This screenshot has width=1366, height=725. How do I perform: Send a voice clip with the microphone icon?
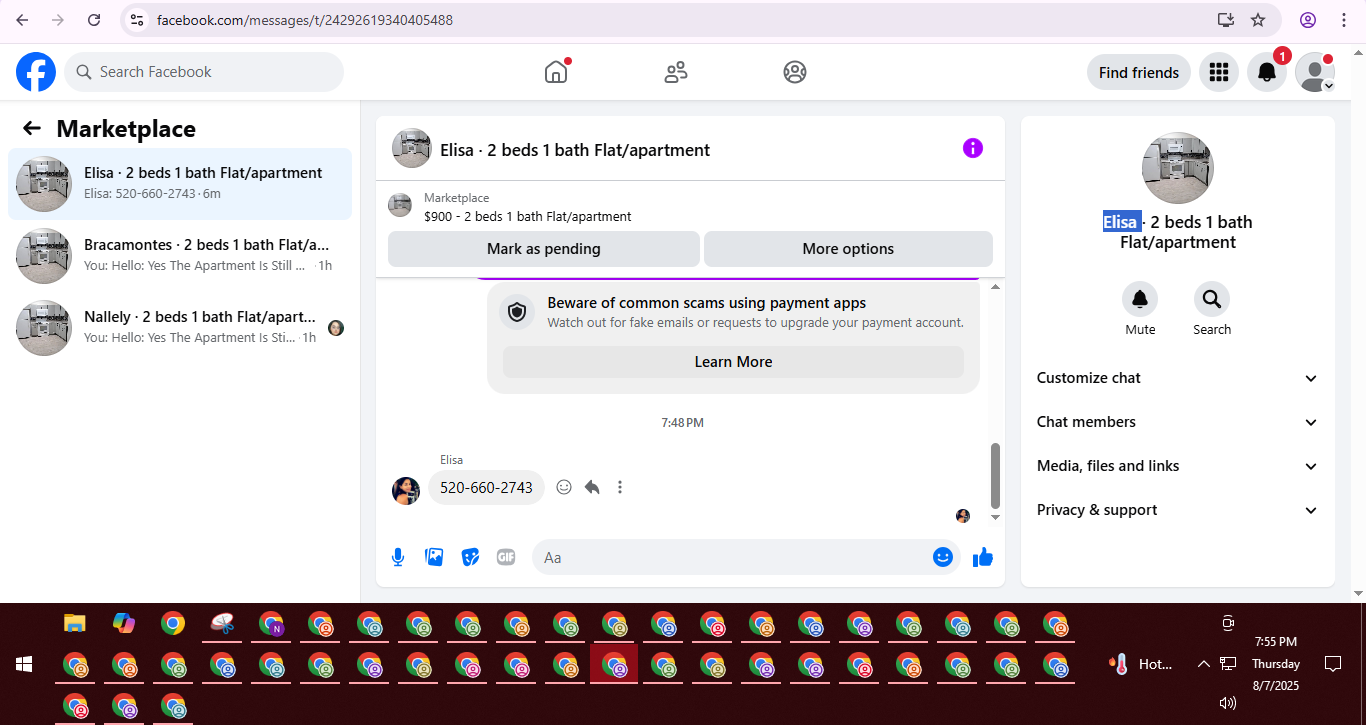tap(398, 557)
